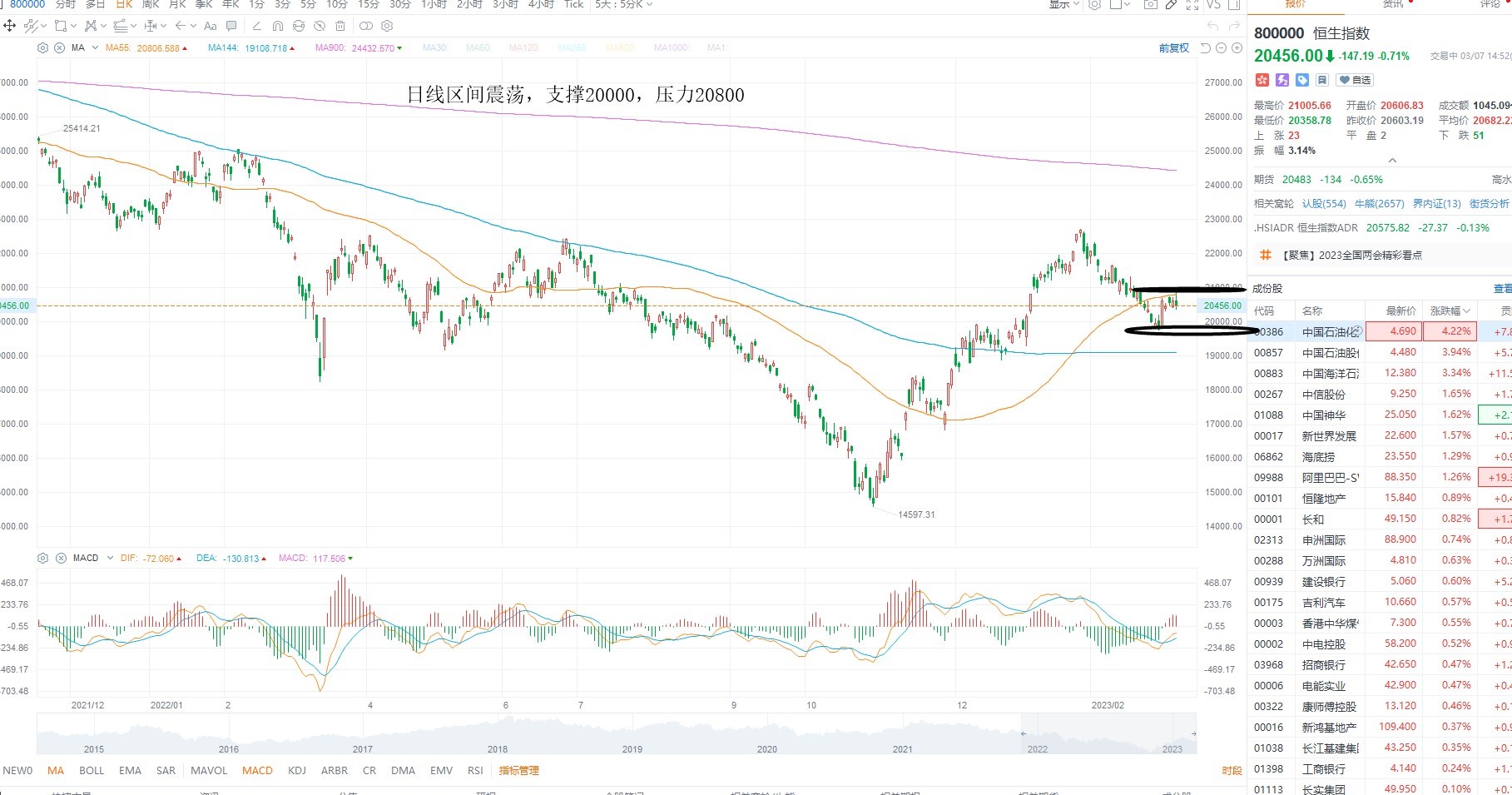Sort constituents by 涨跌幅 column
This screenshot has width=1512, height=795.
pyautogui.click(x=1450, y=311)
